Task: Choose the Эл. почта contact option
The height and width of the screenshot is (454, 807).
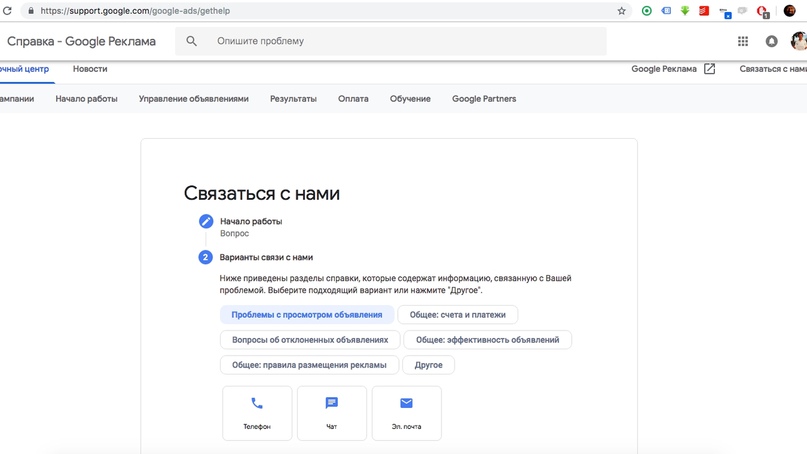Action: point(407,413)
